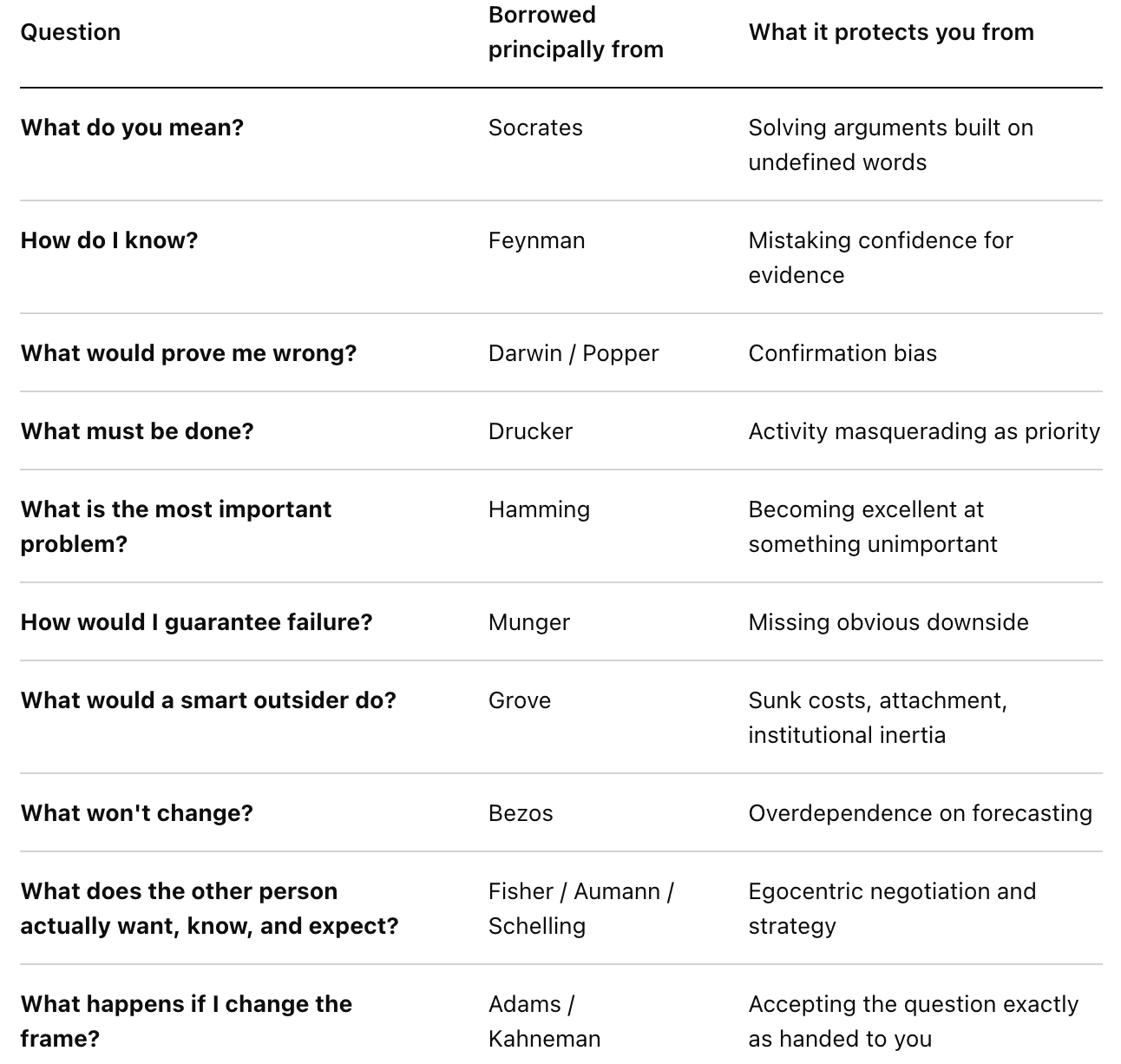Select What is the most important problem?

(x=176, y=527)
